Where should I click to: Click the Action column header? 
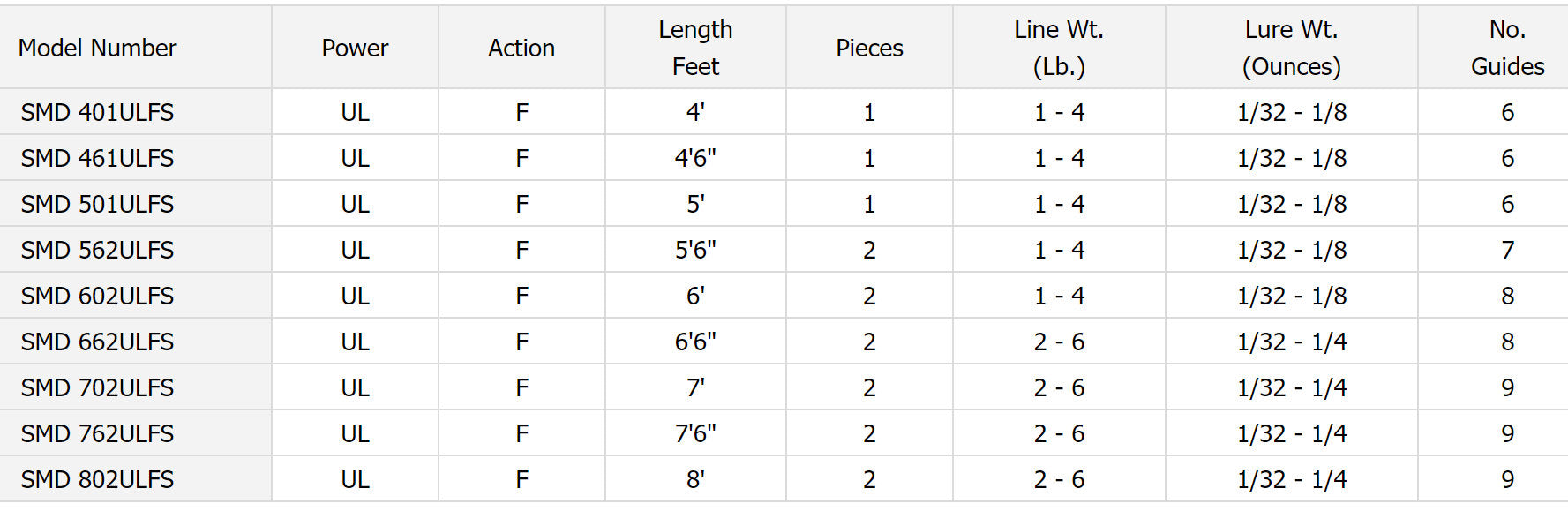[x=521, y=48]
